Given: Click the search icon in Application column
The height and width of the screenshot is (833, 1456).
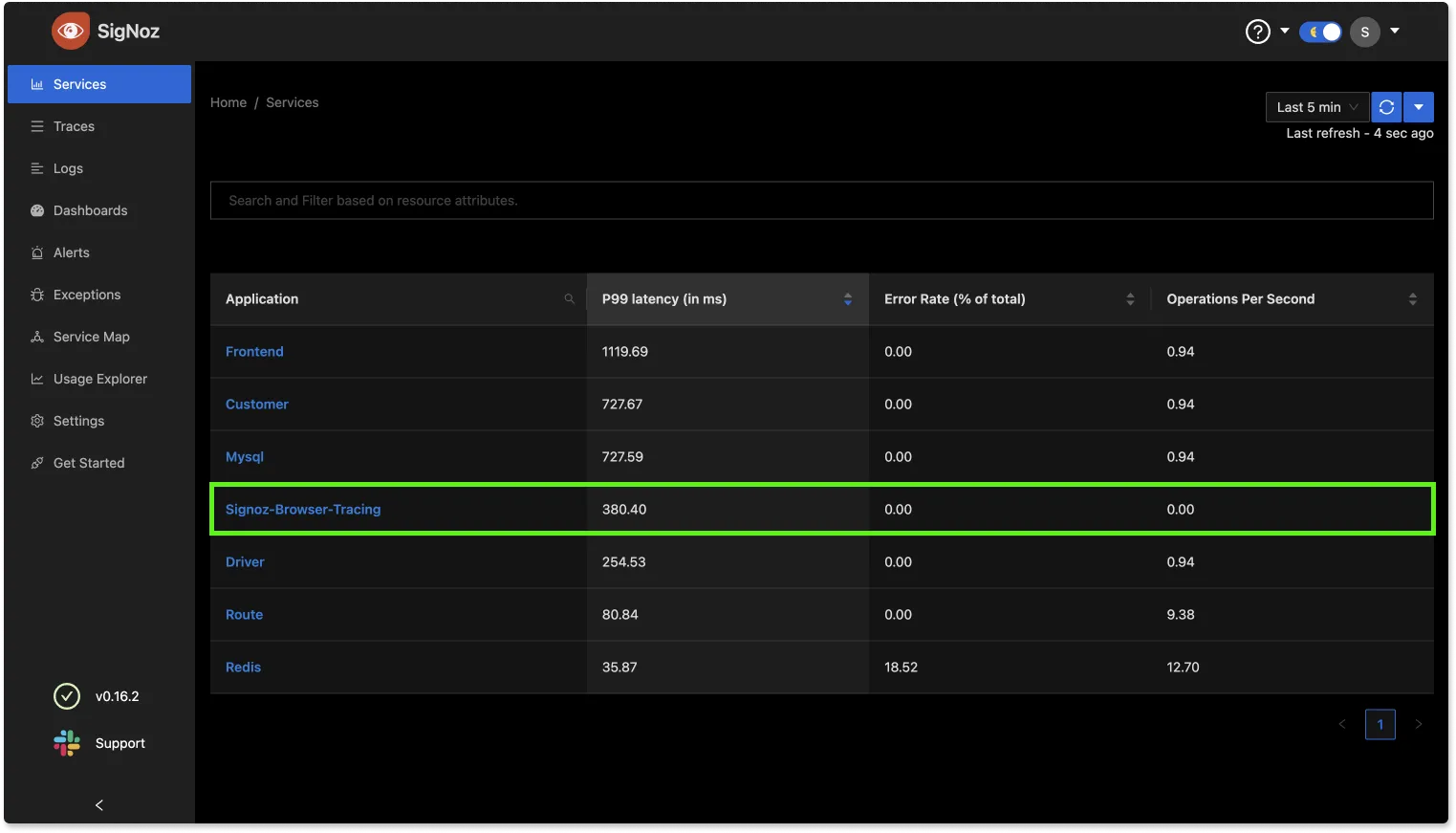Looking at the screenshot, I should click(569, 299).
